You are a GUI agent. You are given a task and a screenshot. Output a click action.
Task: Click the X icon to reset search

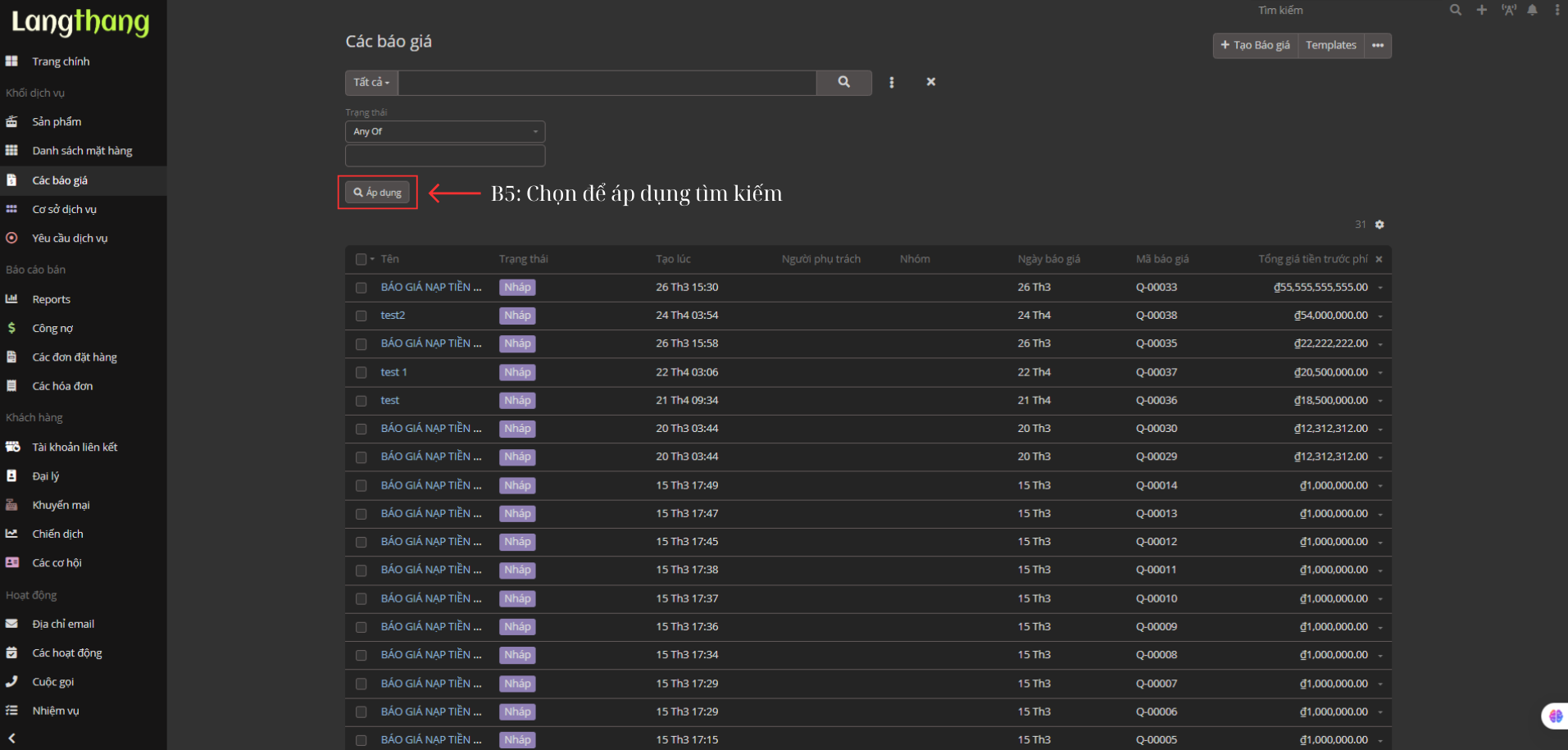point(930,82)
